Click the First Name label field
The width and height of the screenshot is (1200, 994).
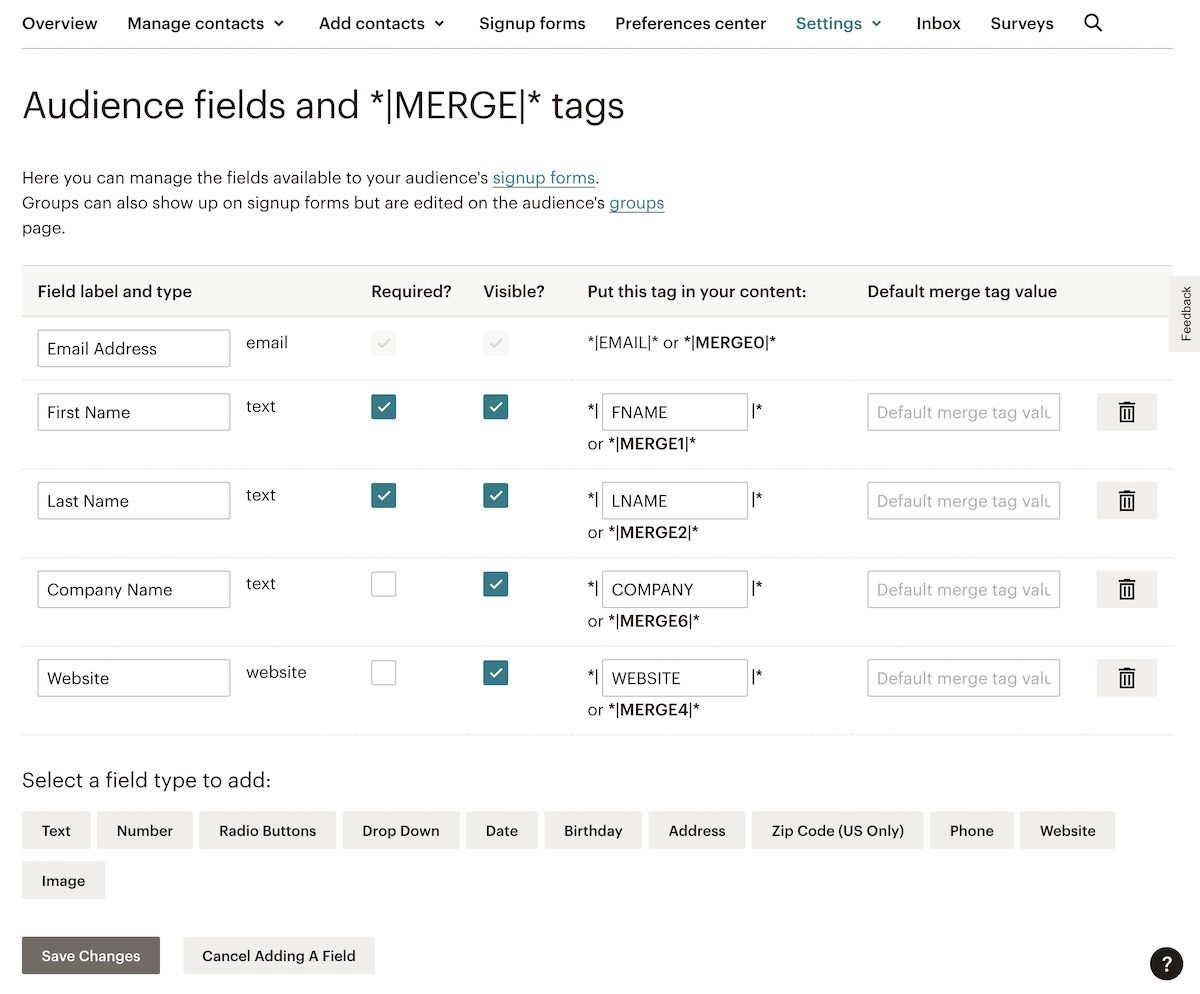pos(134,412)
